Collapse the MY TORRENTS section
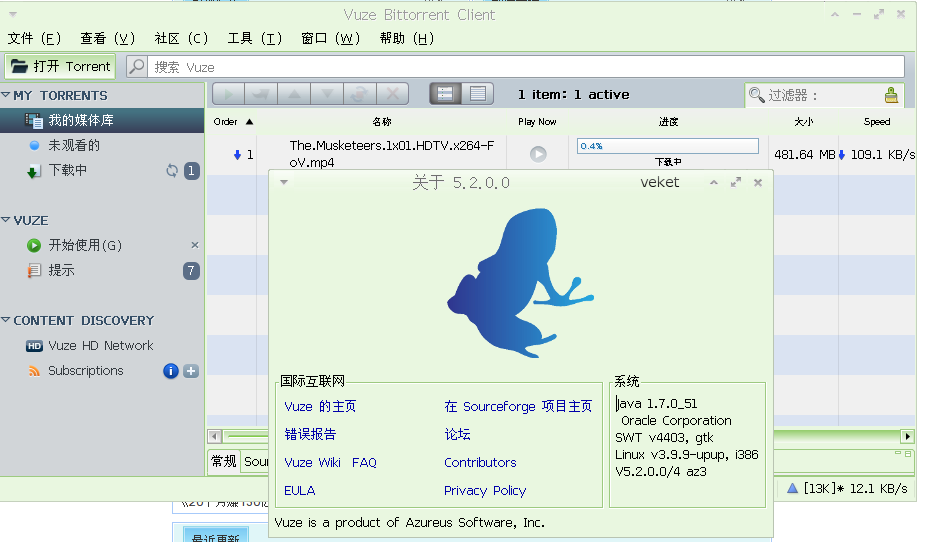Image resolution: width=928 pixels, height=542 pixels. point(6,95)
